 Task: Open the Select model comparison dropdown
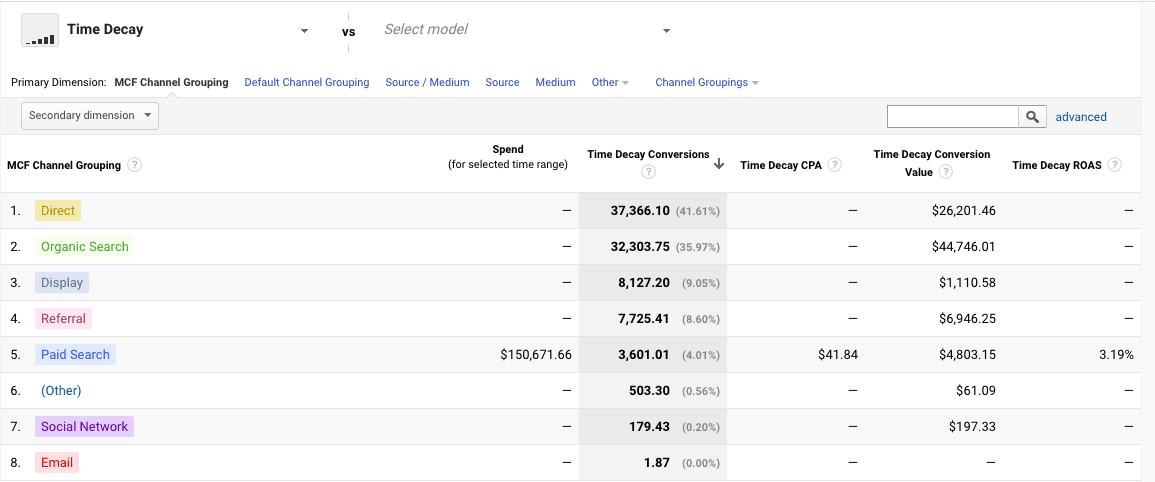click(x=666, y=31)
